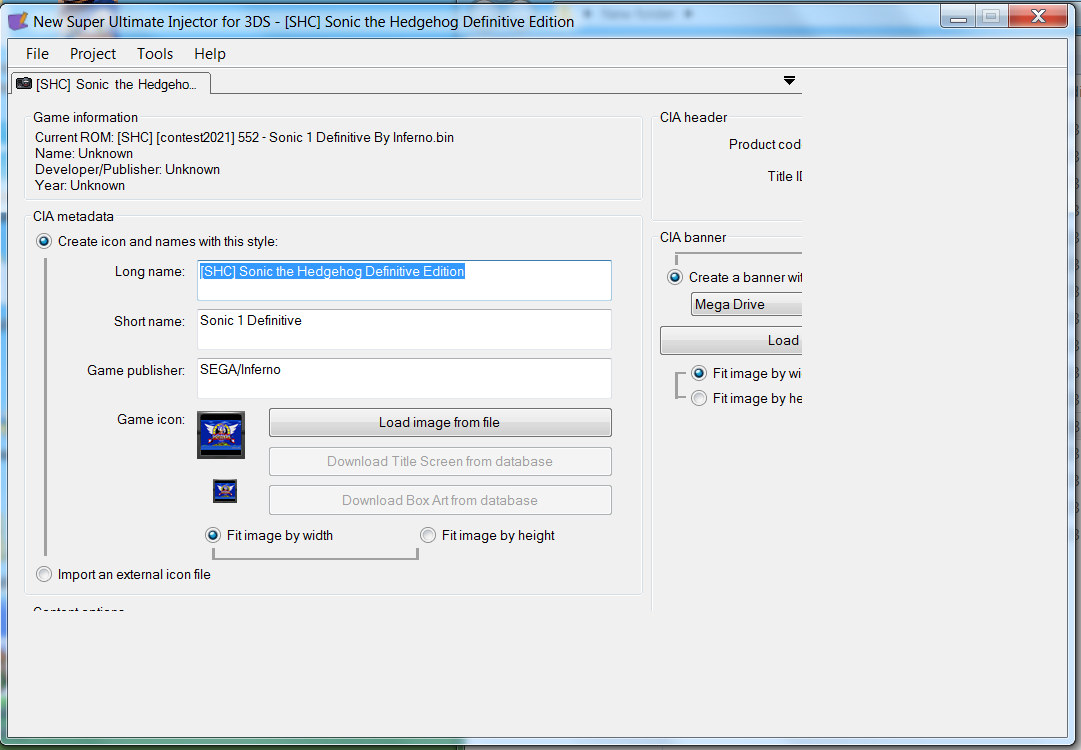
Task: Choose banner Fit image by height option
Action: point(699,398)
